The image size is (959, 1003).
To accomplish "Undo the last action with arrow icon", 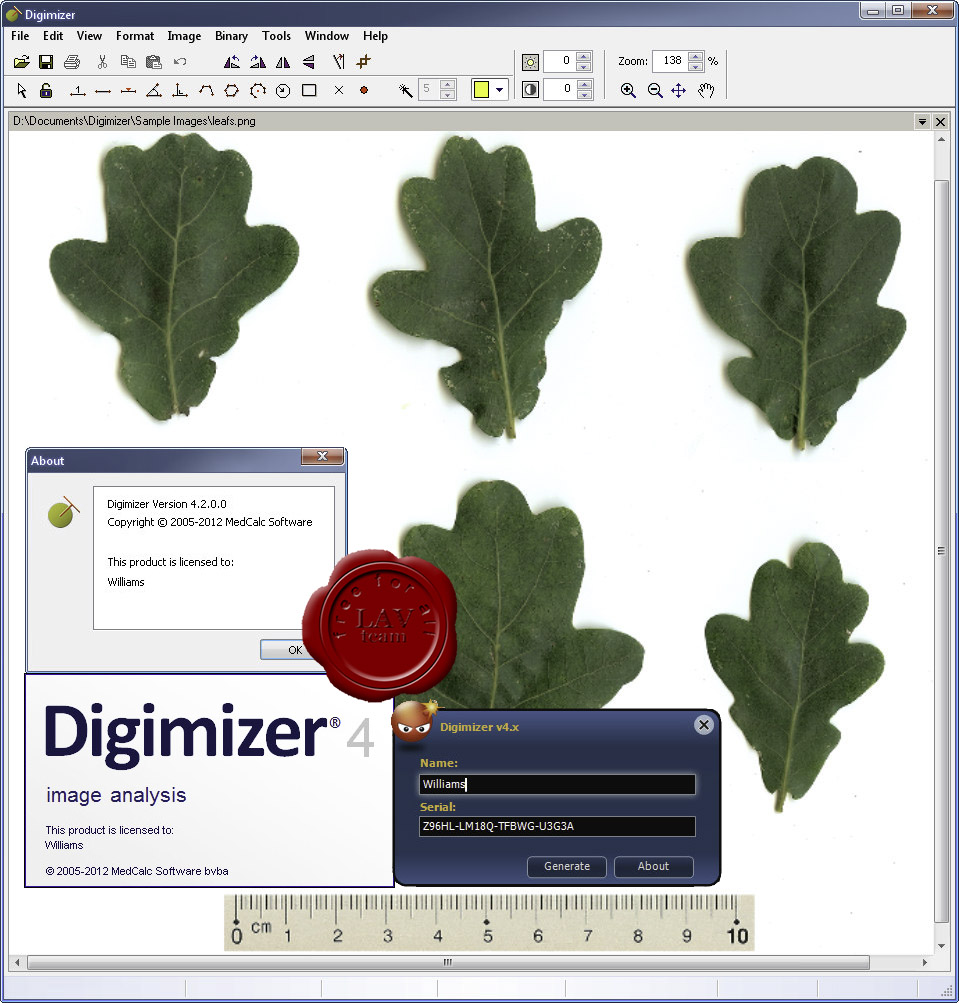I will pyautogui.click(x=180, y=62).
